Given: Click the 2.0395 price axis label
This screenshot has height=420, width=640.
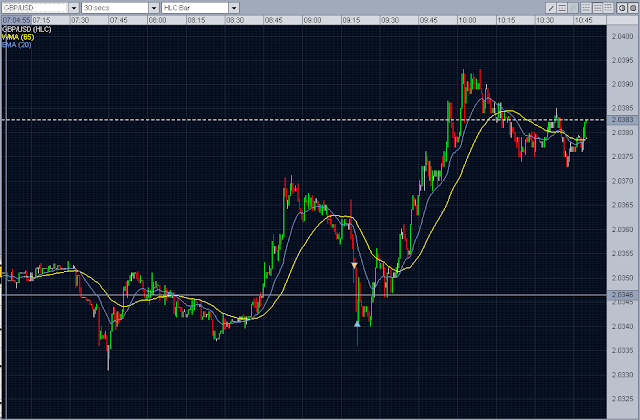Looking at the screenshot, I should point(622,60).
